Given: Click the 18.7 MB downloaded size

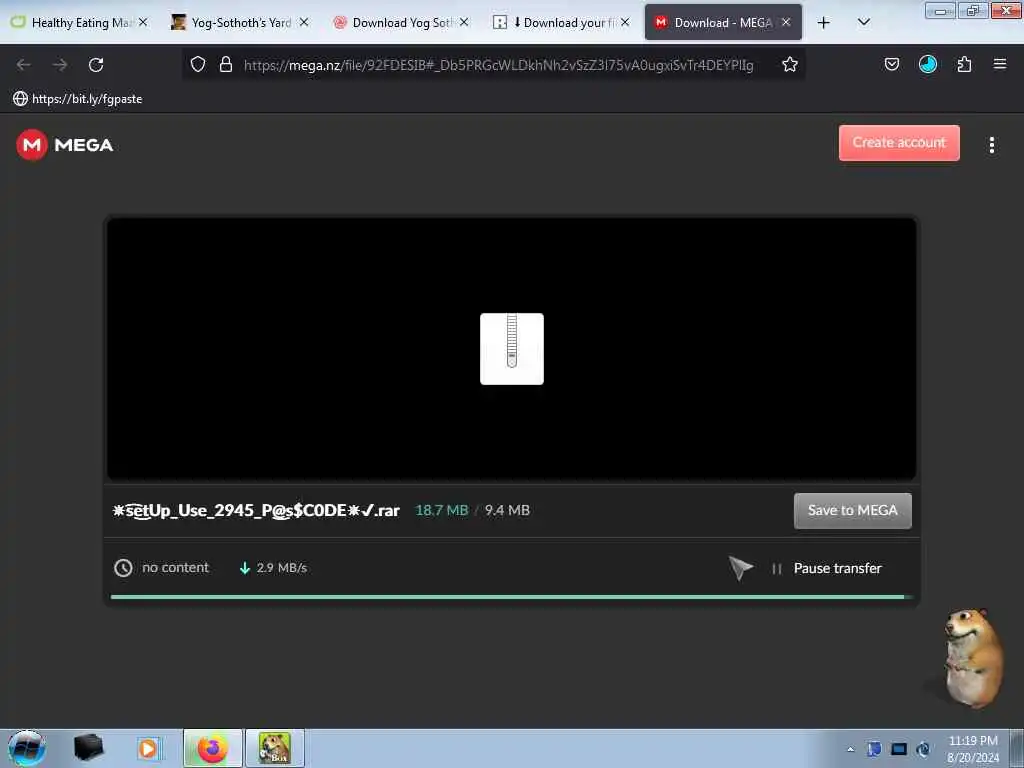Looking at the screenshot, I should coord(441,510).
